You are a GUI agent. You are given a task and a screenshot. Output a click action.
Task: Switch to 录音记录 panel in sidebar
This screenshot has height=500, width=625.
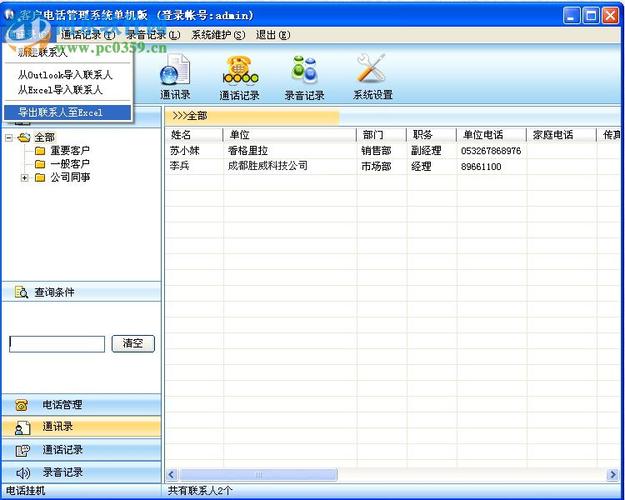point(81,472)
